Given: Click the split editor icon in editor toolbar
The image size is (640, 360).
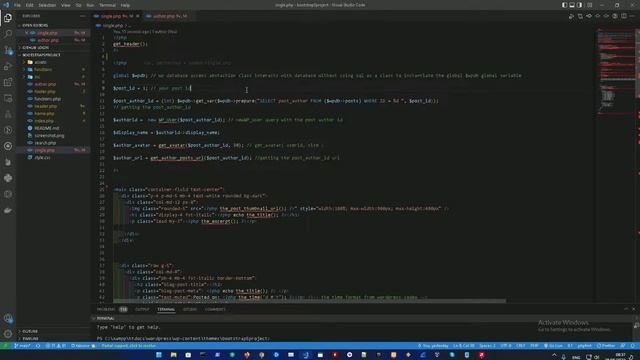Looking at the screenshot, I should coord(624,16).
